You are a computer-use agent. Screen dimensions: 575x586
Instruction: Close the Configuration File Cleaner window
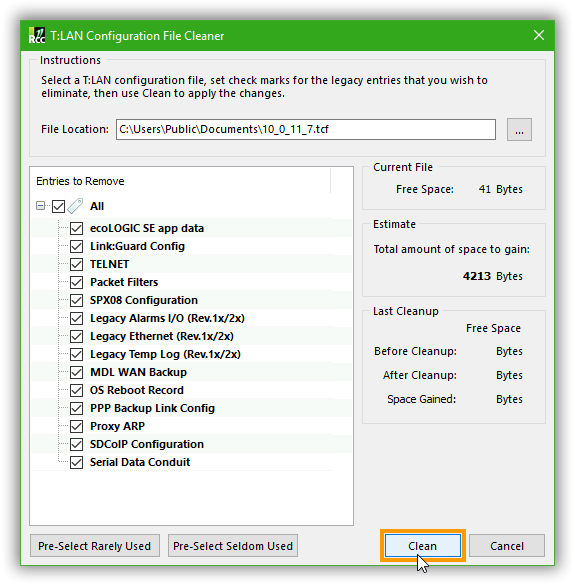coord(539,36)
